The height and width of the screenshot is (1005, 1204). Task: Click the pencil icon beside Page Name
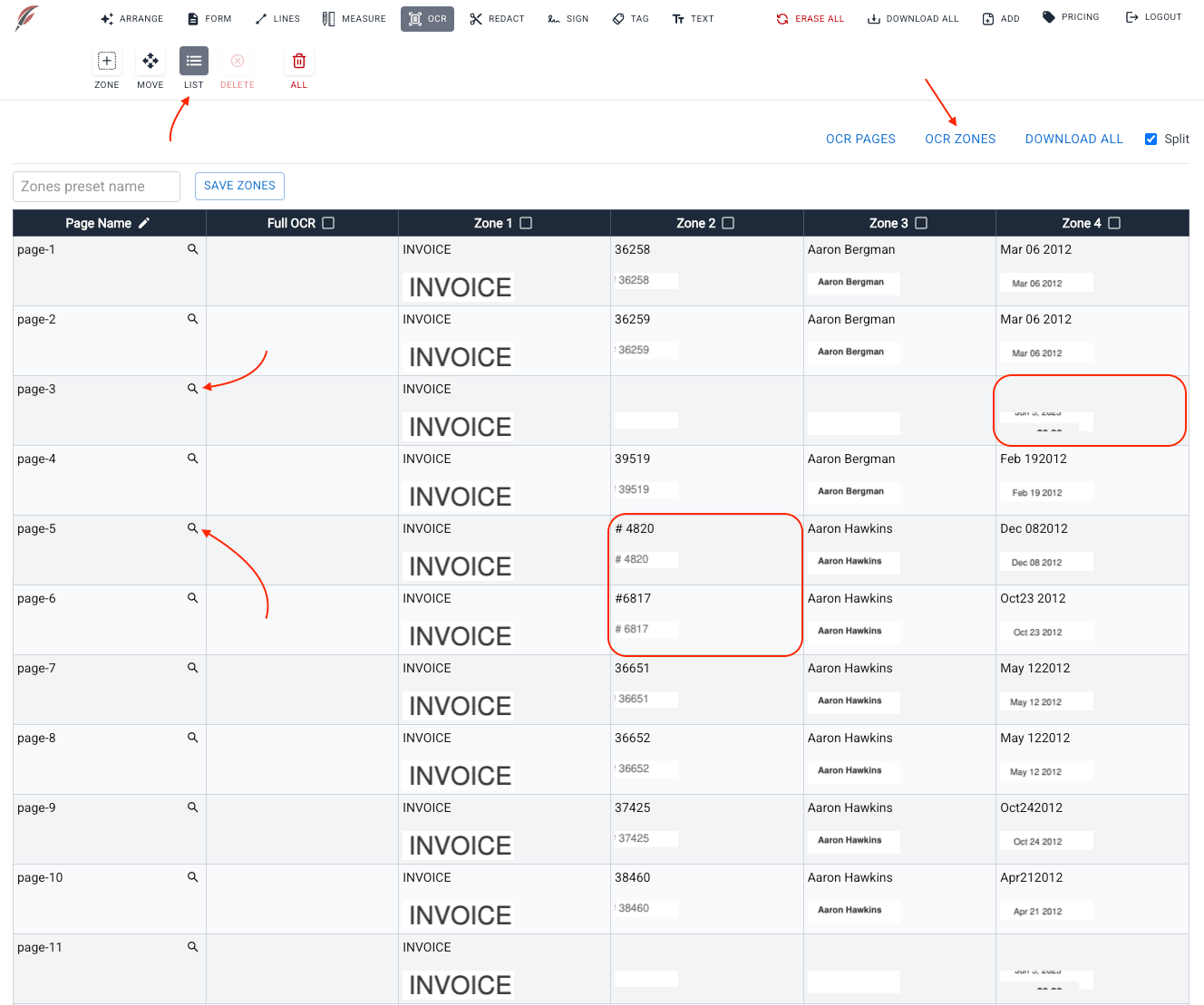tap(144, 223)
